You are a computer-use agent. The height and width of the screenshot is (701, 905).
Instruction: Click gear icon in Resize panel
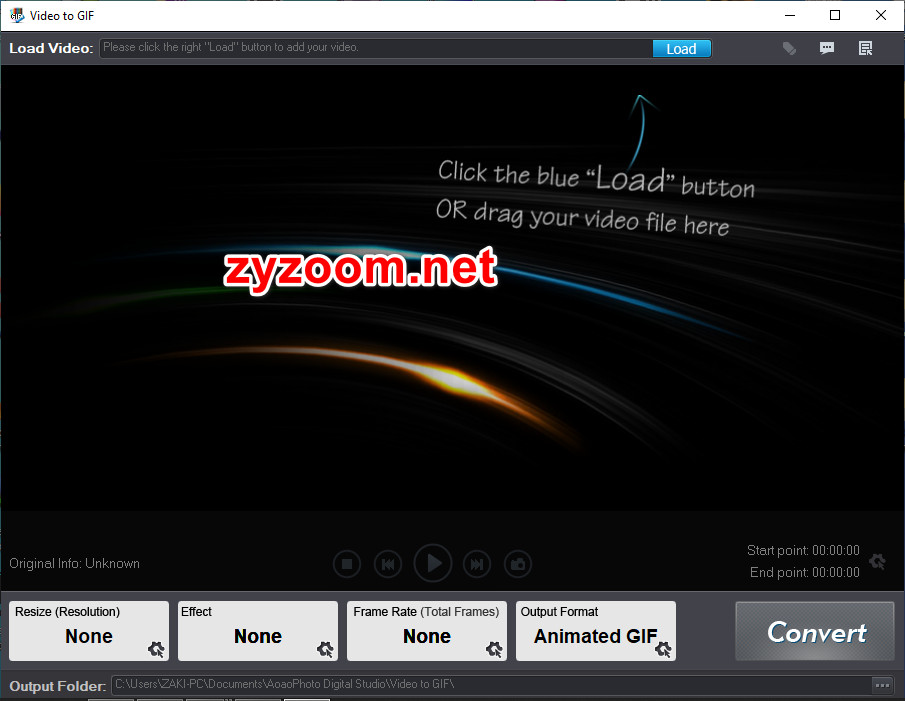[156, 649]
